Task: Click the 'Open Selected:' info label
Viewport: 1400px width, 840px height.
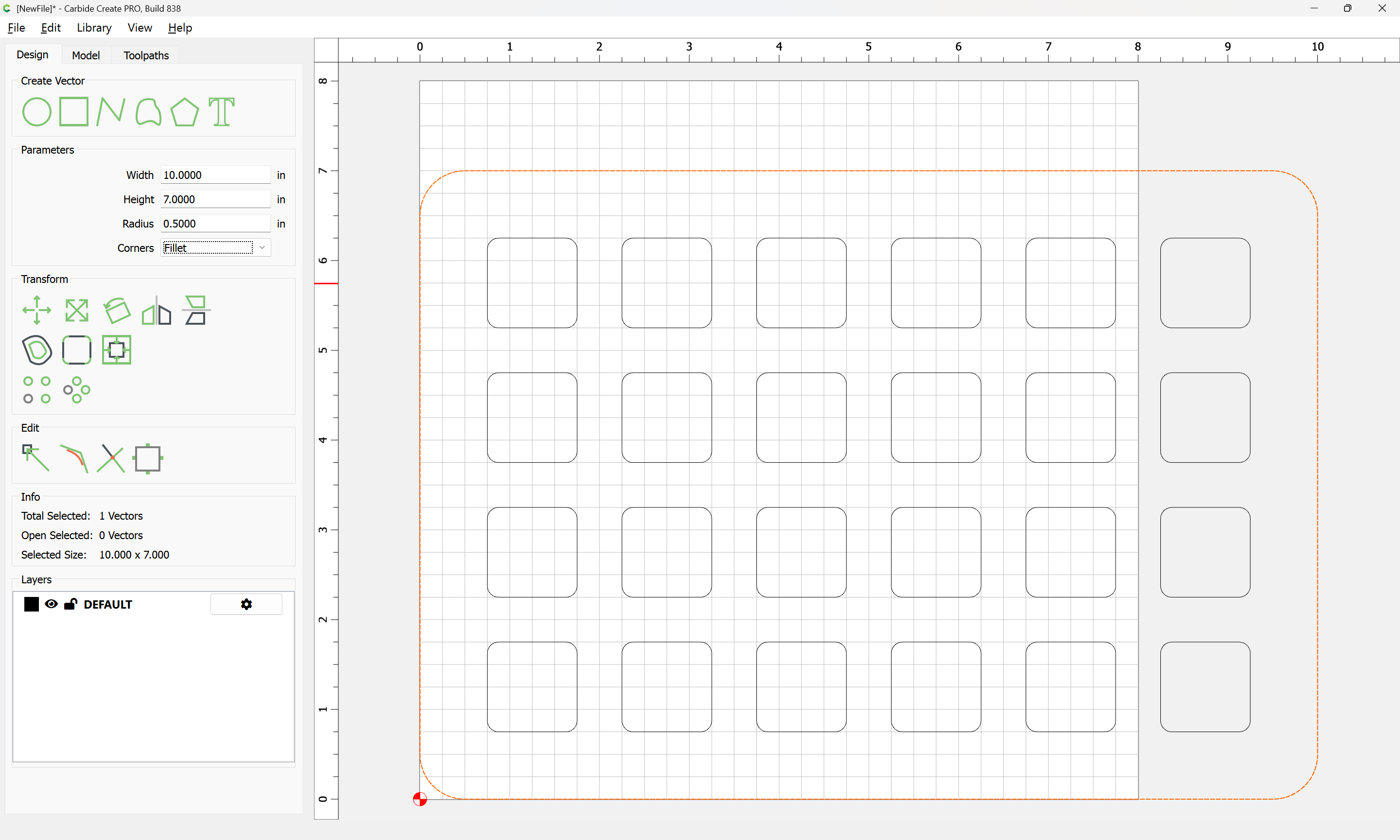Action: (56, 536)
